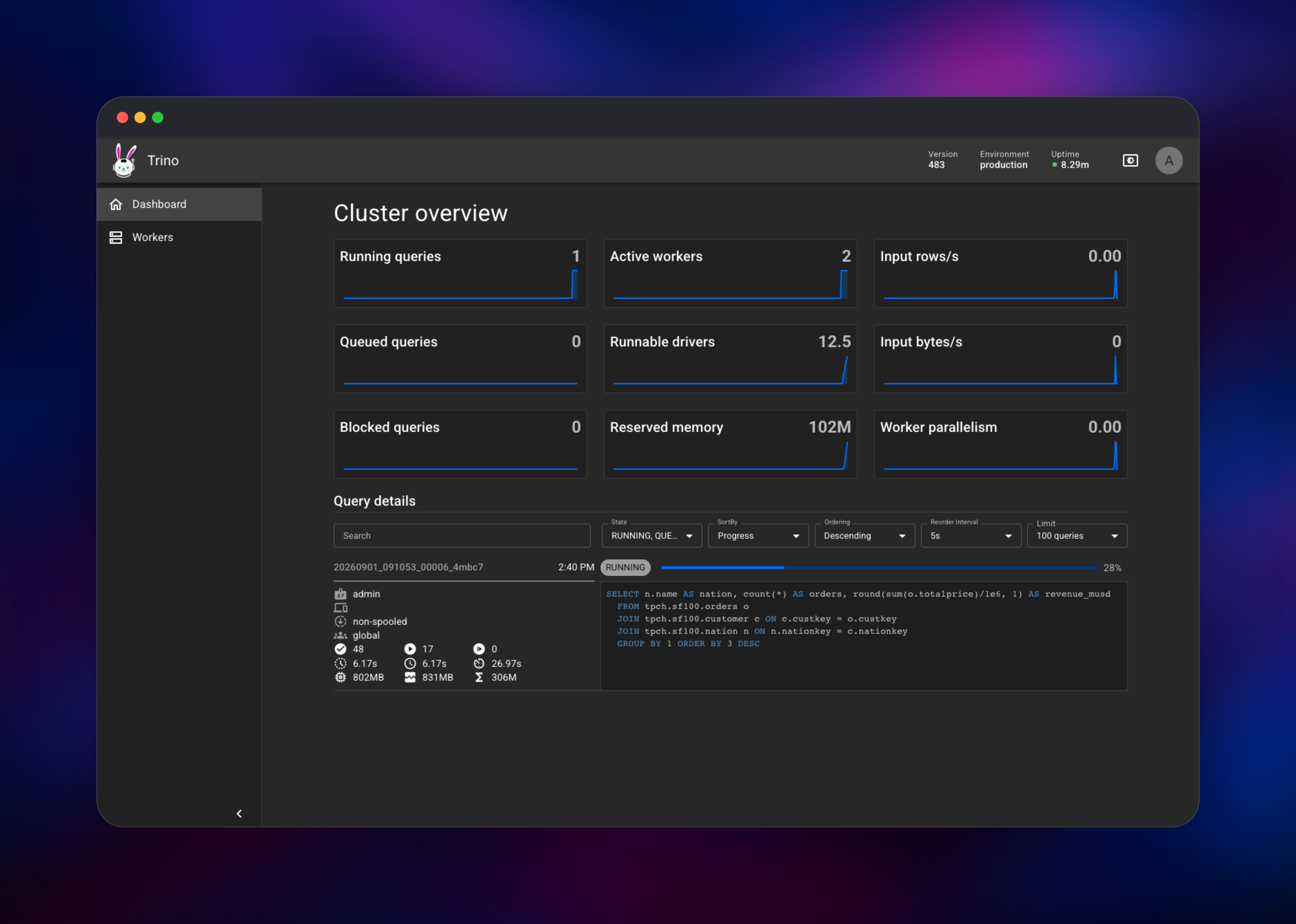Click the Uptime 8.29m indicator
The image size is (1296, 924).
(x=1070, y=160)
